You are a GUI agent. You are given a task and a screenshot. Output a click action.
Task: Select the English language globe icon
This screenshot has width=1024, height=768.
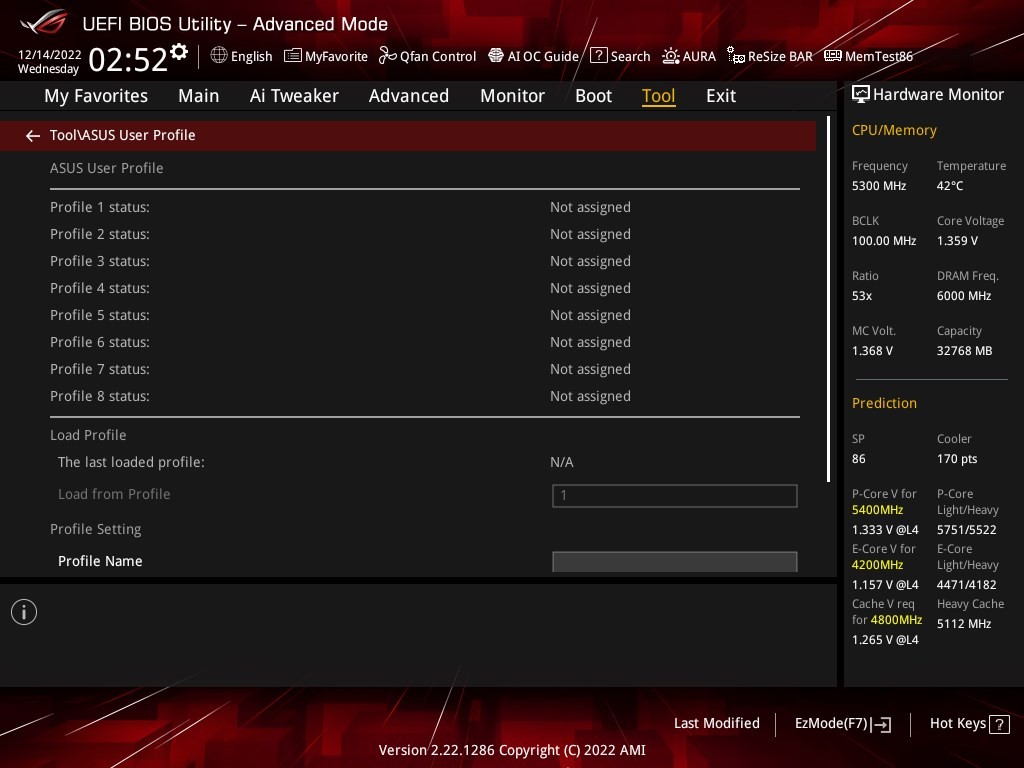point(219,56)
